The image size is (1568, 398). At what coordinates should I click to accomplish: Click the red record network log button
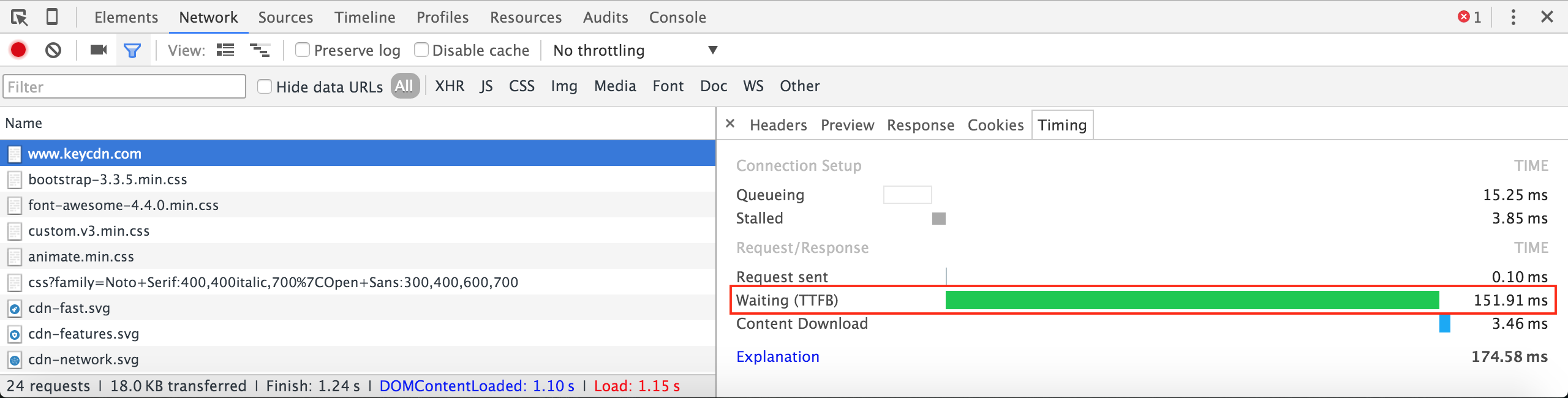click(18, 50)
